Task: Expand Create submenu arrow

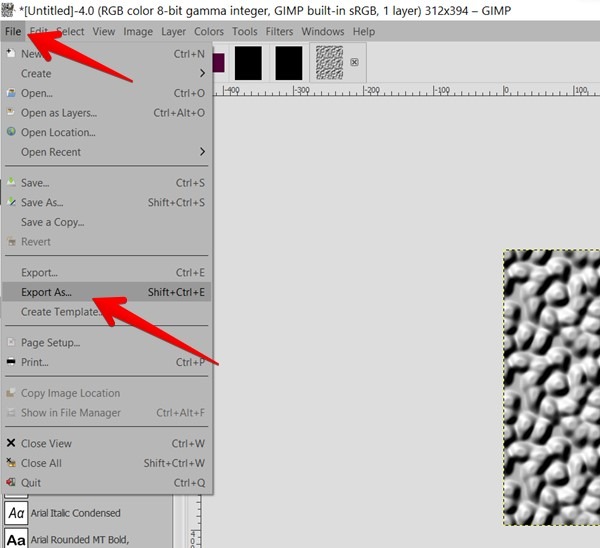Action: pos(202,73)
